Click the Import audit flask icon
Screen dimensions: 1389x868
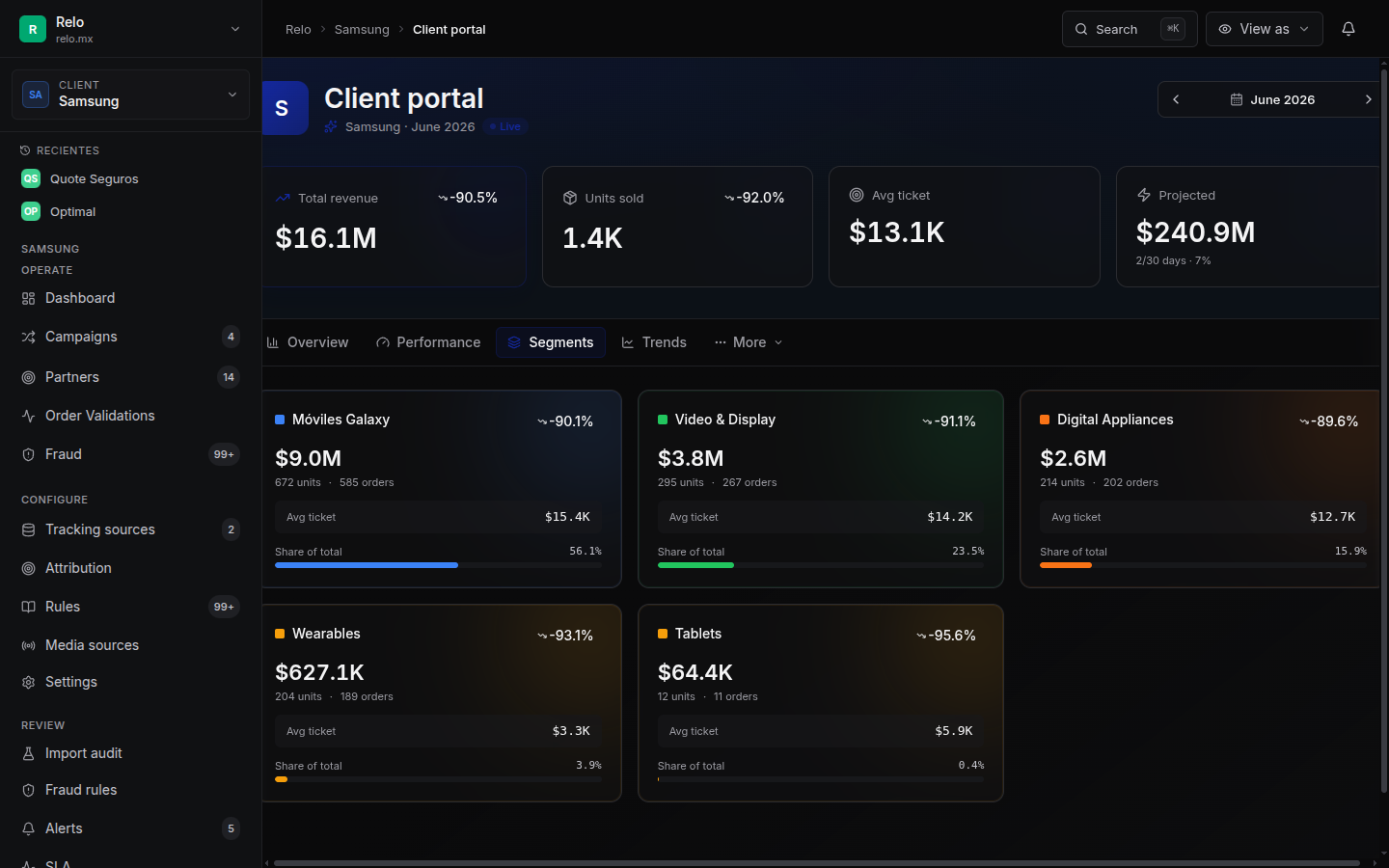28,753
